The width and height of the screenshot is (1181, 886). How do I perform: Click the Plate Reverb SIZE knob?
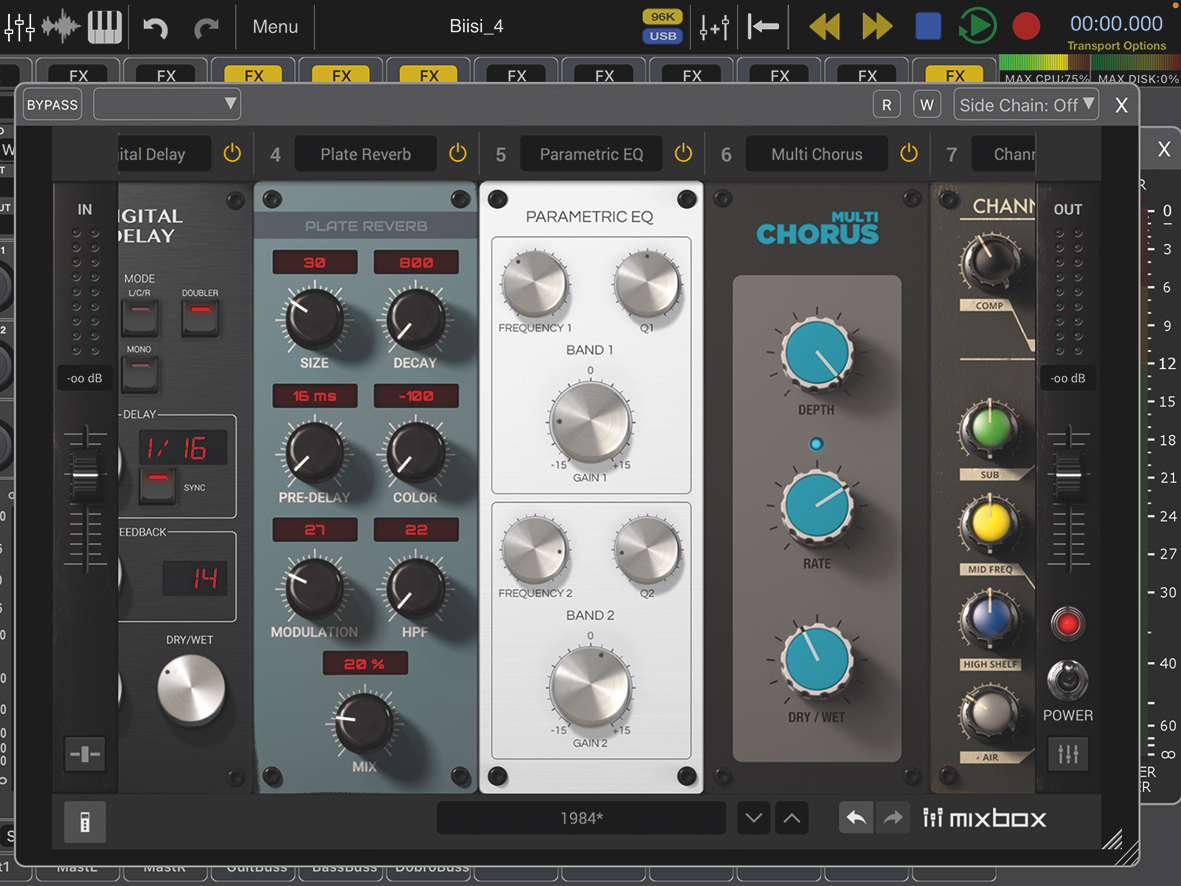tap(315, 319)
